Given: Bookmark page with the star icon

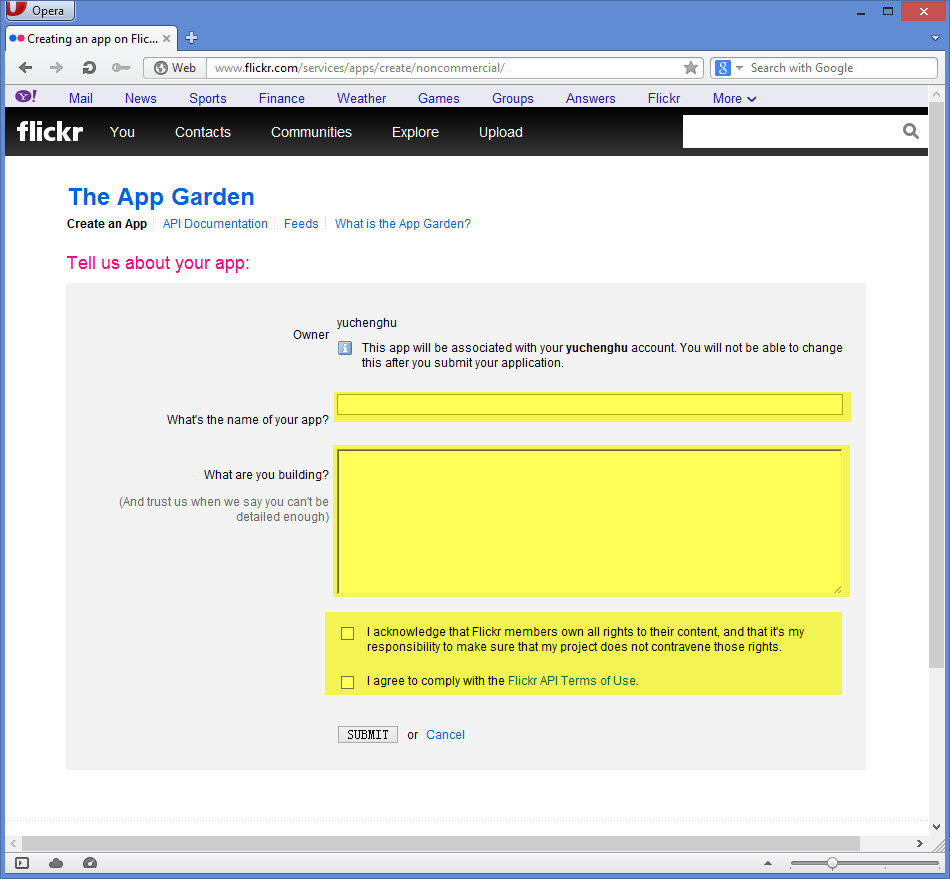Looking at the screenshot, I should click(691, 68).
